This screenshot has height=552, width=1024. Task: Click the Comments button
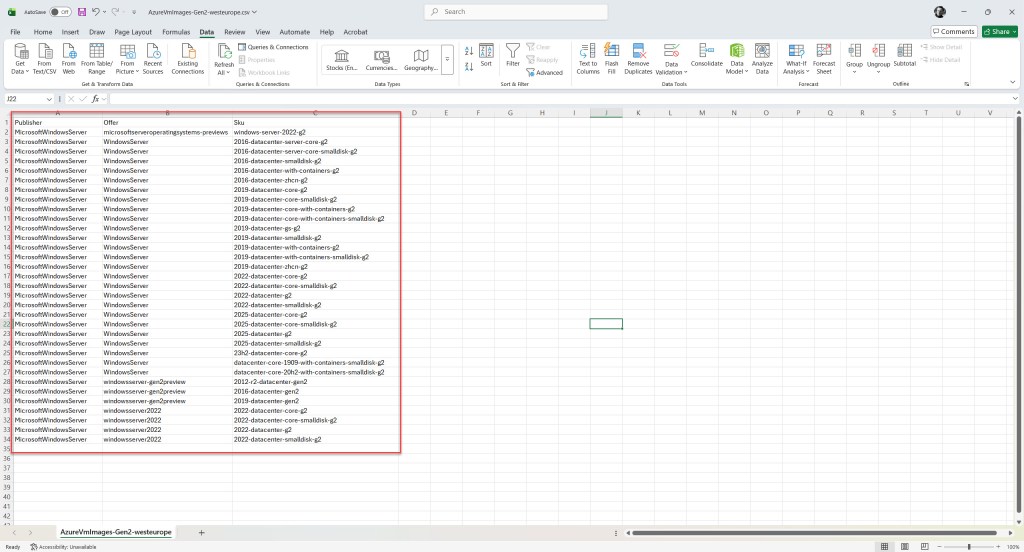coord(953,32)
